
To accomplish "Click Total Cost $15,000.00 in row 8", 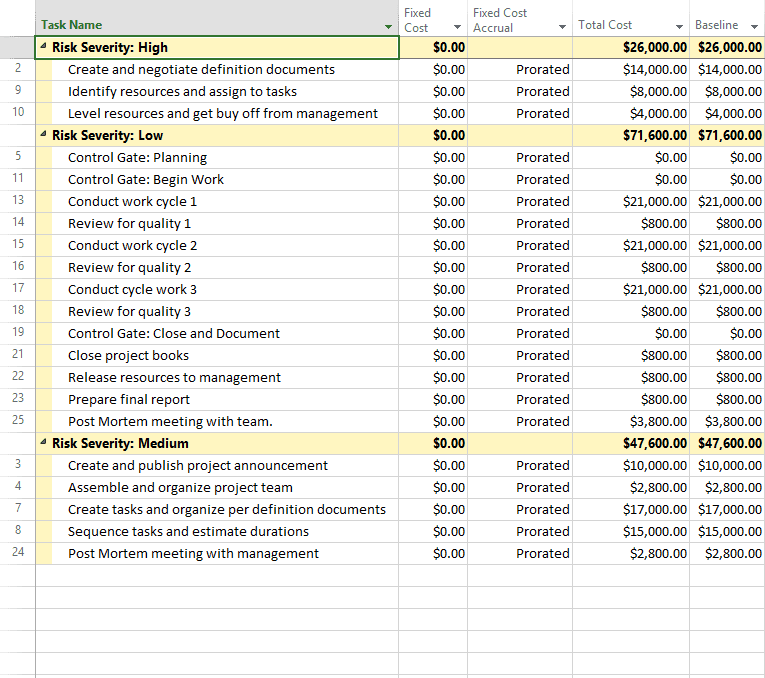I will pyautogui.click(x=655, y=531).
